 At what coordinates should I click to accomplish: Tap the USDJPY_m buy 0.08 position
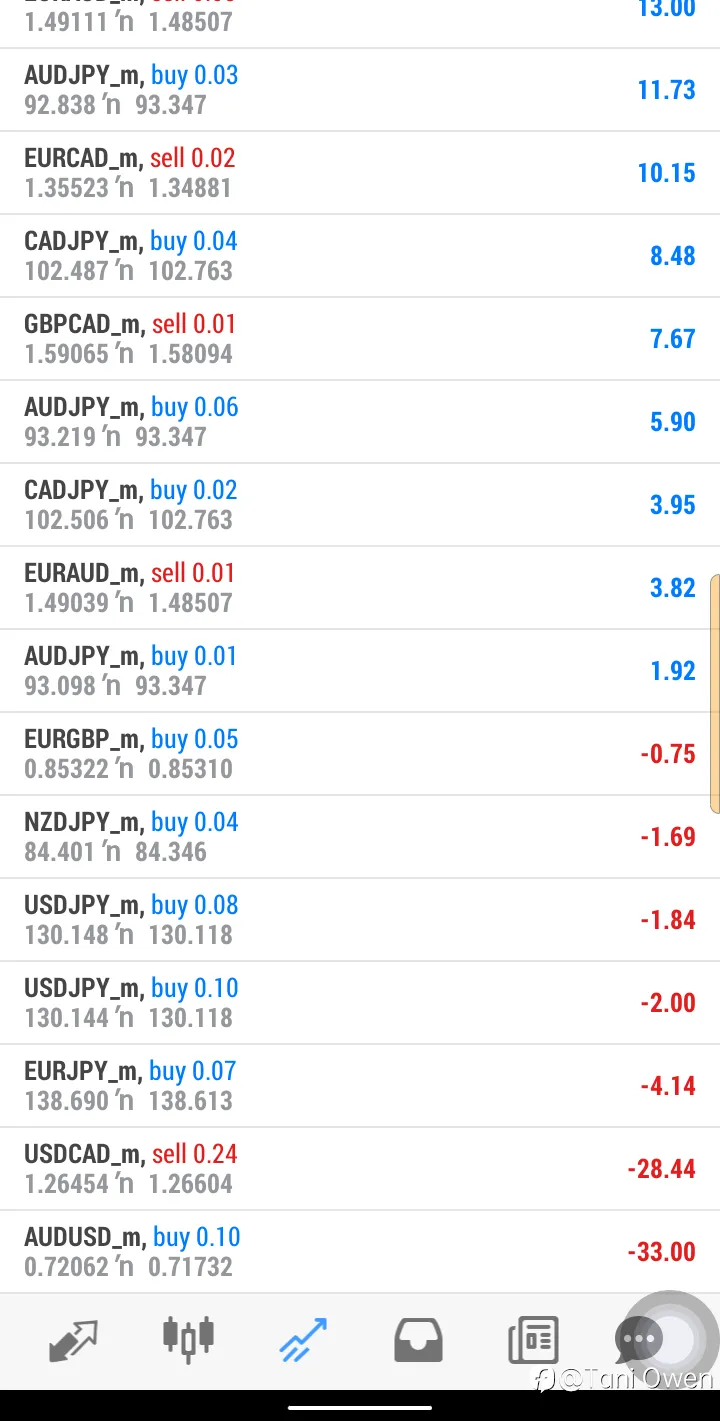pyautogui.click(x=360, y=920)
